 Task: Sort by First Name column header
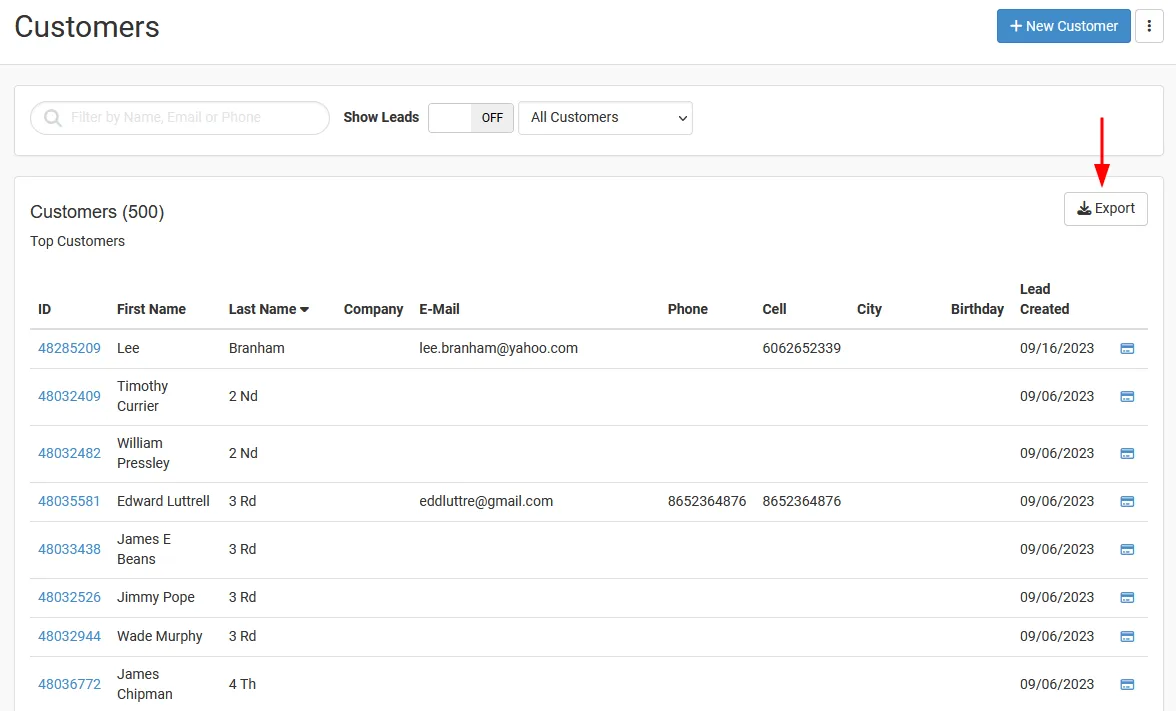pos(152,309)
